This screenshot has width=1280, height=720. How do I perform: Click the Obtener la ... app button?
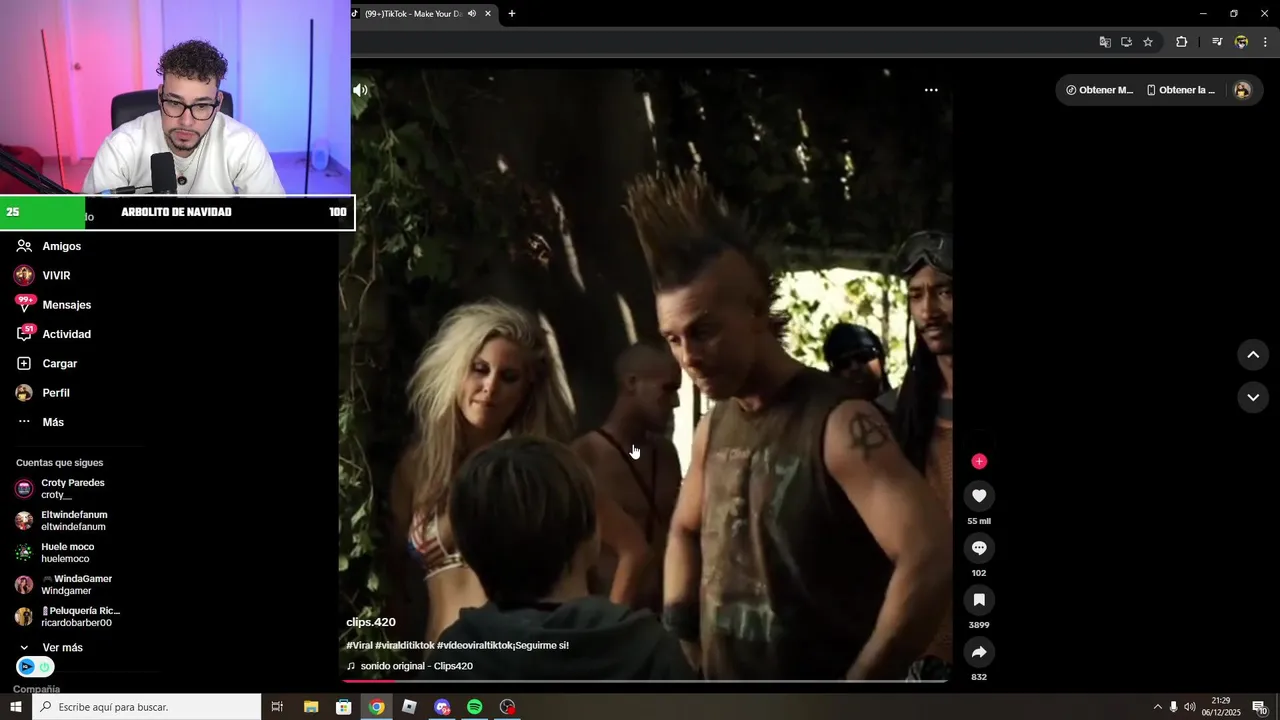[x=1180, y=90]
